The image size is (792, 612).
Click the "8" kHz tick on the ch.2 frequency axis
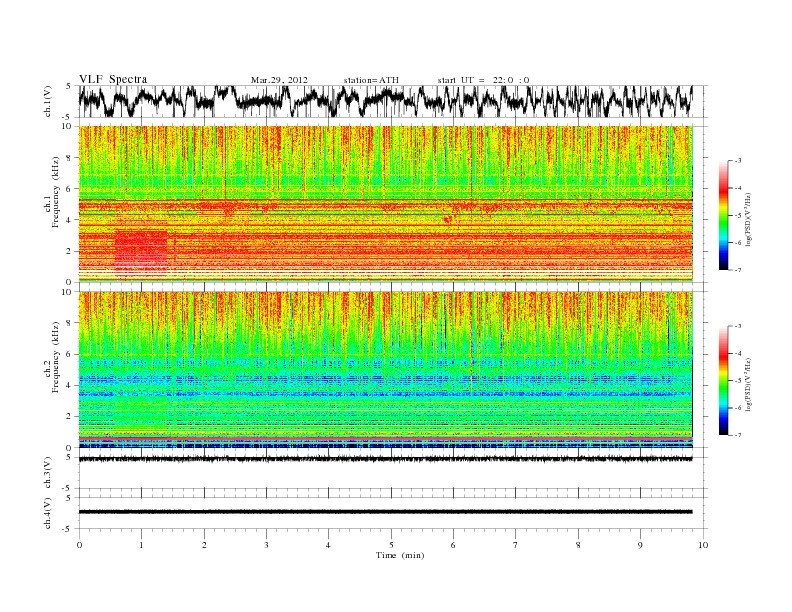69,323
